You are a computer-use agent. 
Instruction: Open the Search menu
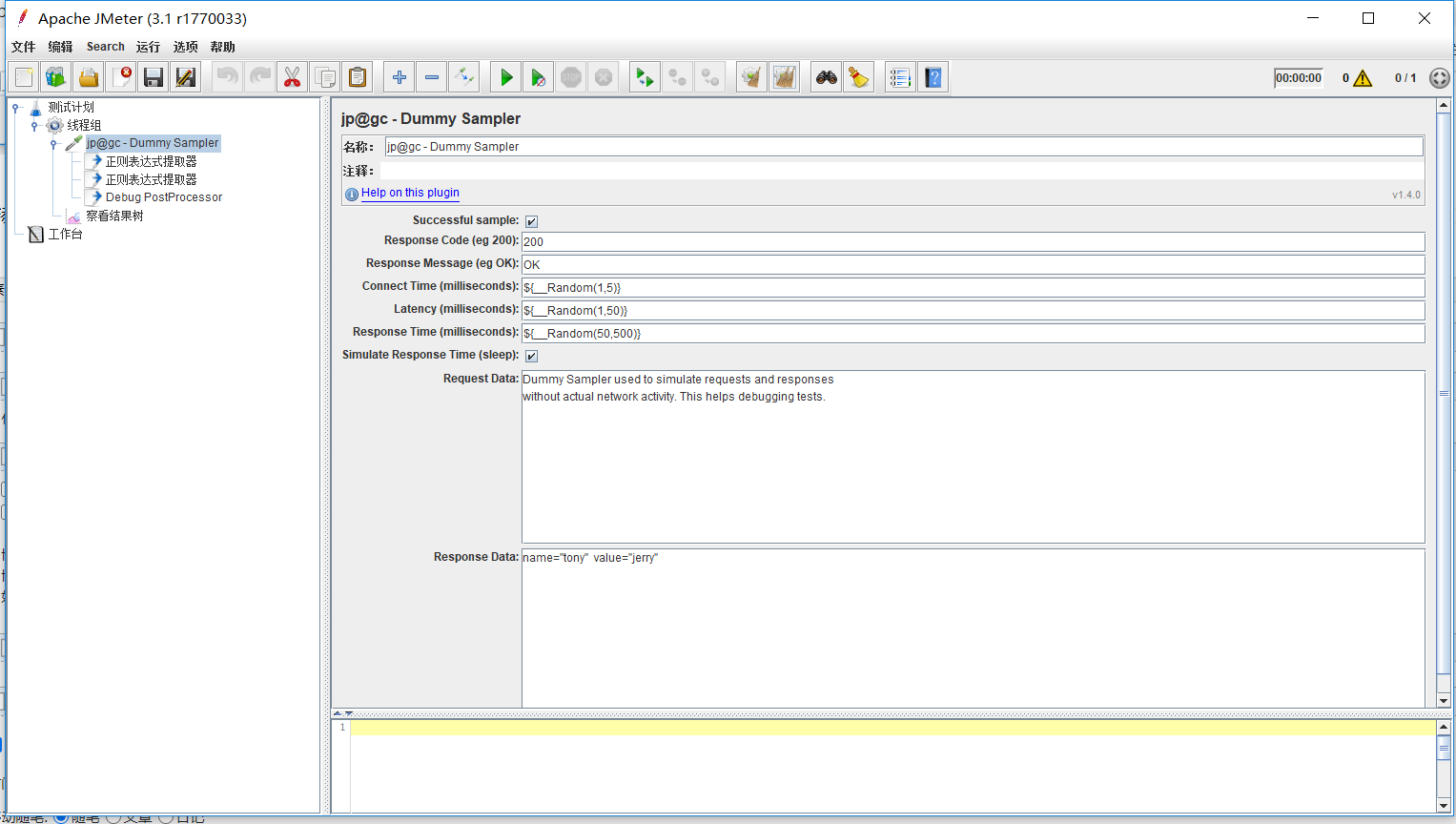[x=106, y=47]
